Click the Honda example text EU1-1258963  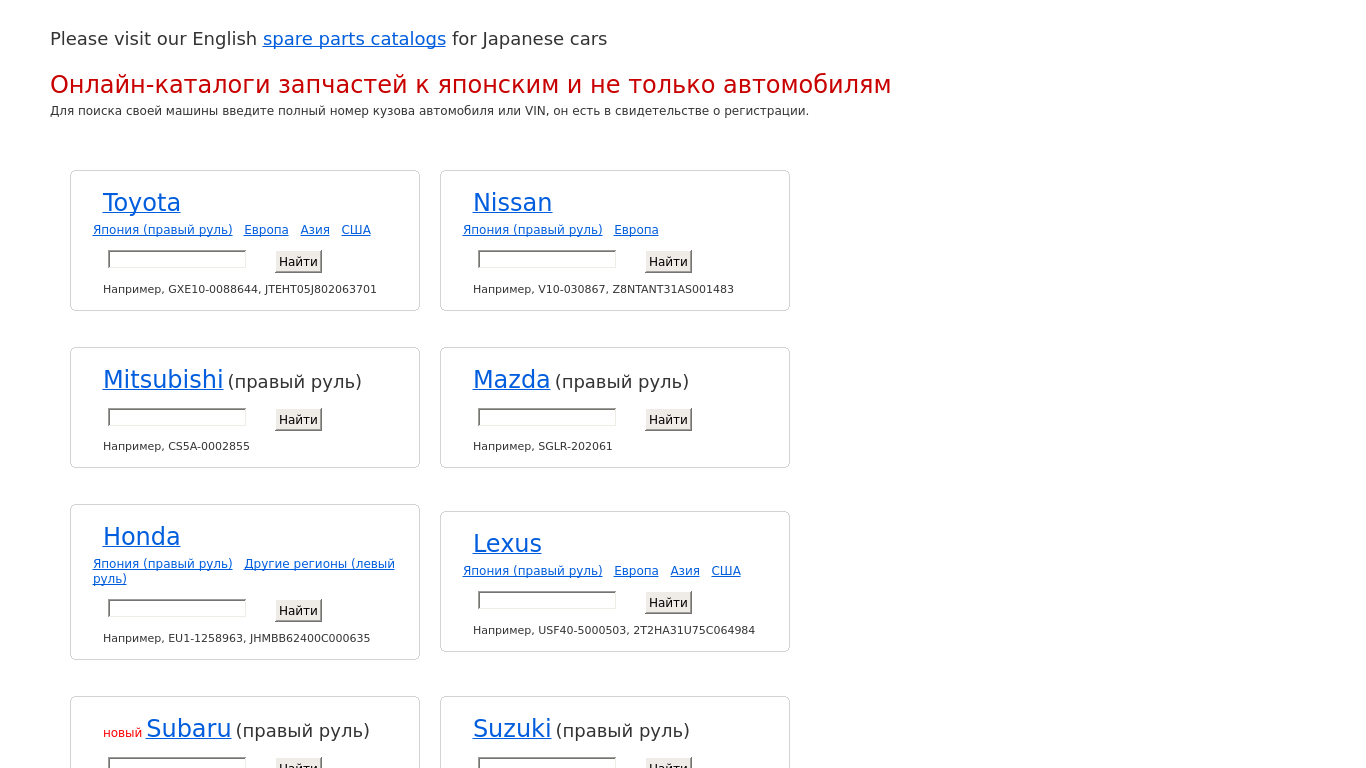point(206,639)
